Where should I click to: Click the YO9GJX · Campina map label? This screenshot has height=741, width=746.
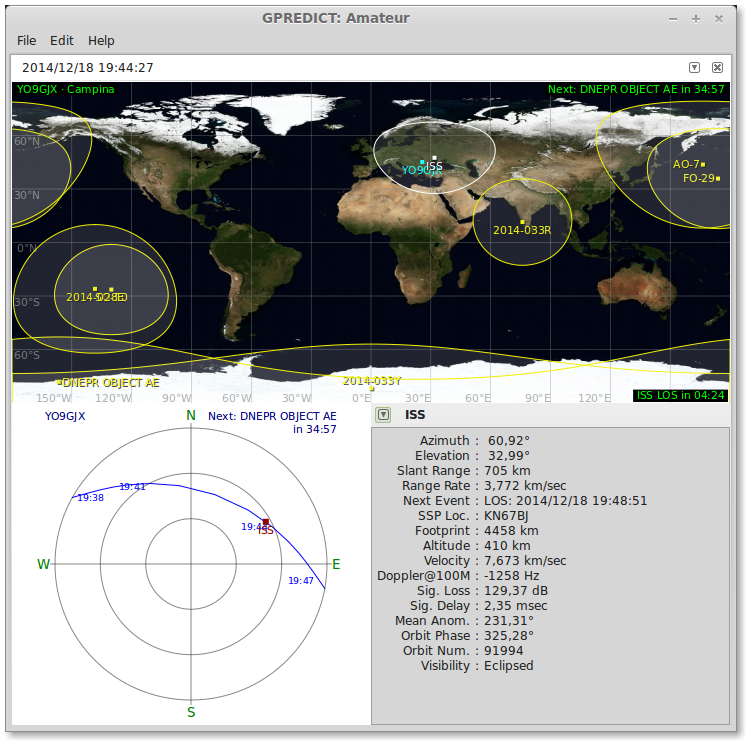(66, 89)
